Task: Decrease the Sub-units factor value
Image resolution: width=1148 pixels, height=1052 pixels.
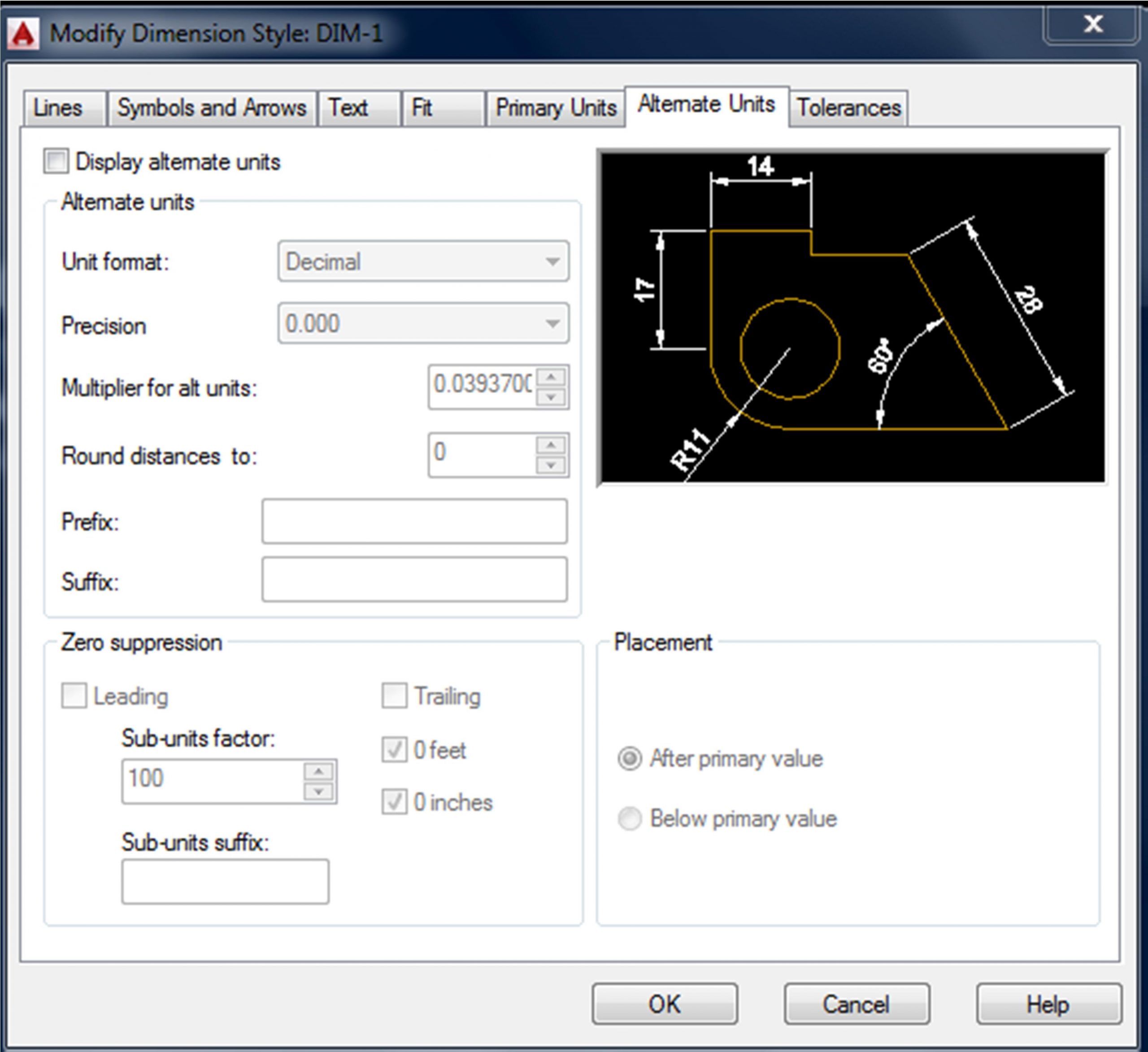Action: 318,791
